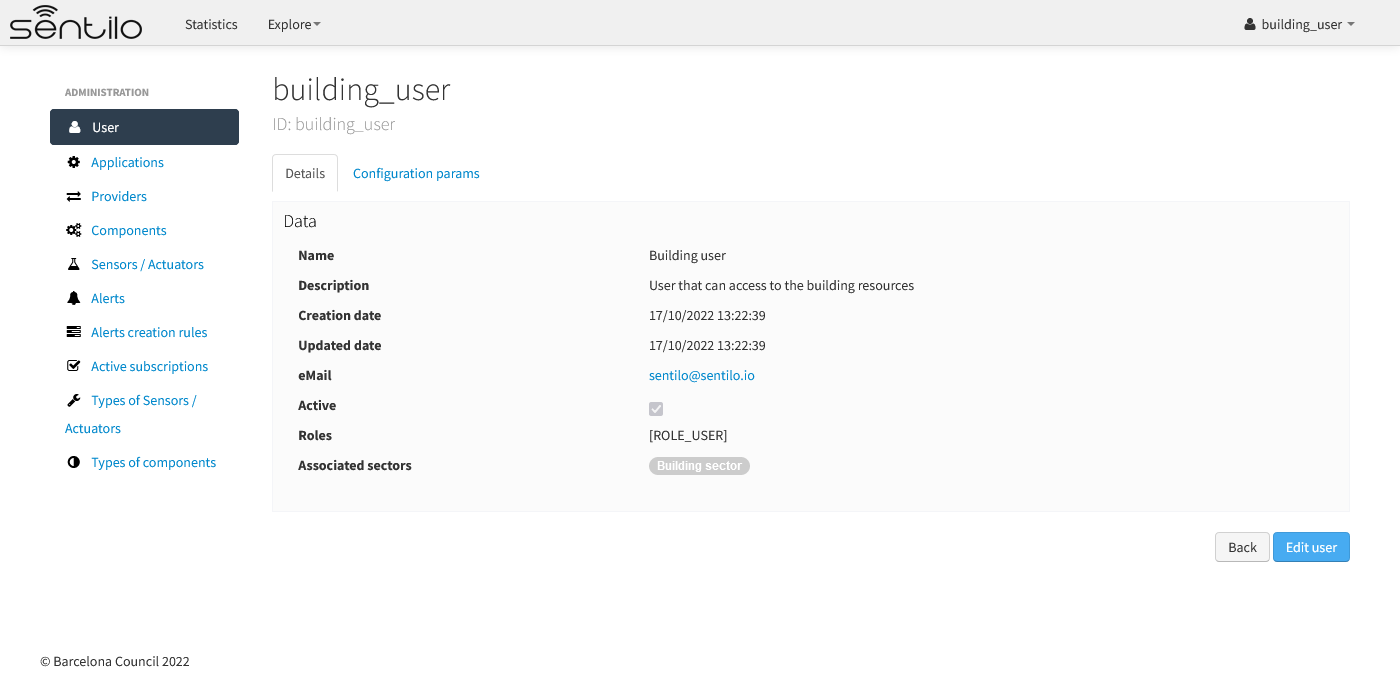The width and height of the screenshot is (1400, 700).
Task: Click the half-circle icon beside Types of components
Action: tap(73, 462)
